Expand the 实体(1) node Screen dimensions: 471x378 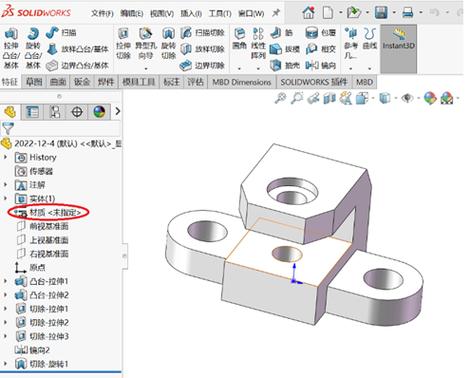coord(5,198)
